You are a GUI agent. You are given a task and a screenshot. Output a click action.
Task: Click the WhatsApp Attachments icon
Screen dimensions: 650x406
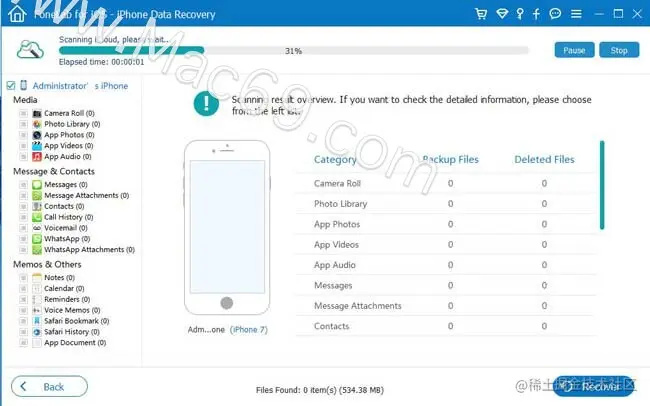point(37,249)
